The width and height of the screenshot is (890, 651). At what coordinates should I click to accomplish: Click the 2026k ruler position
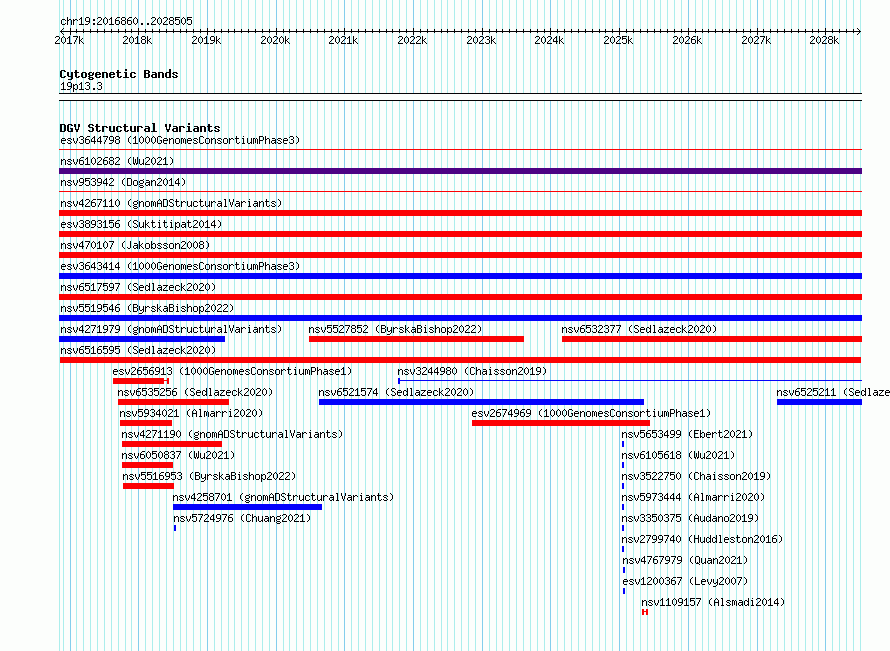pos(687,40)
